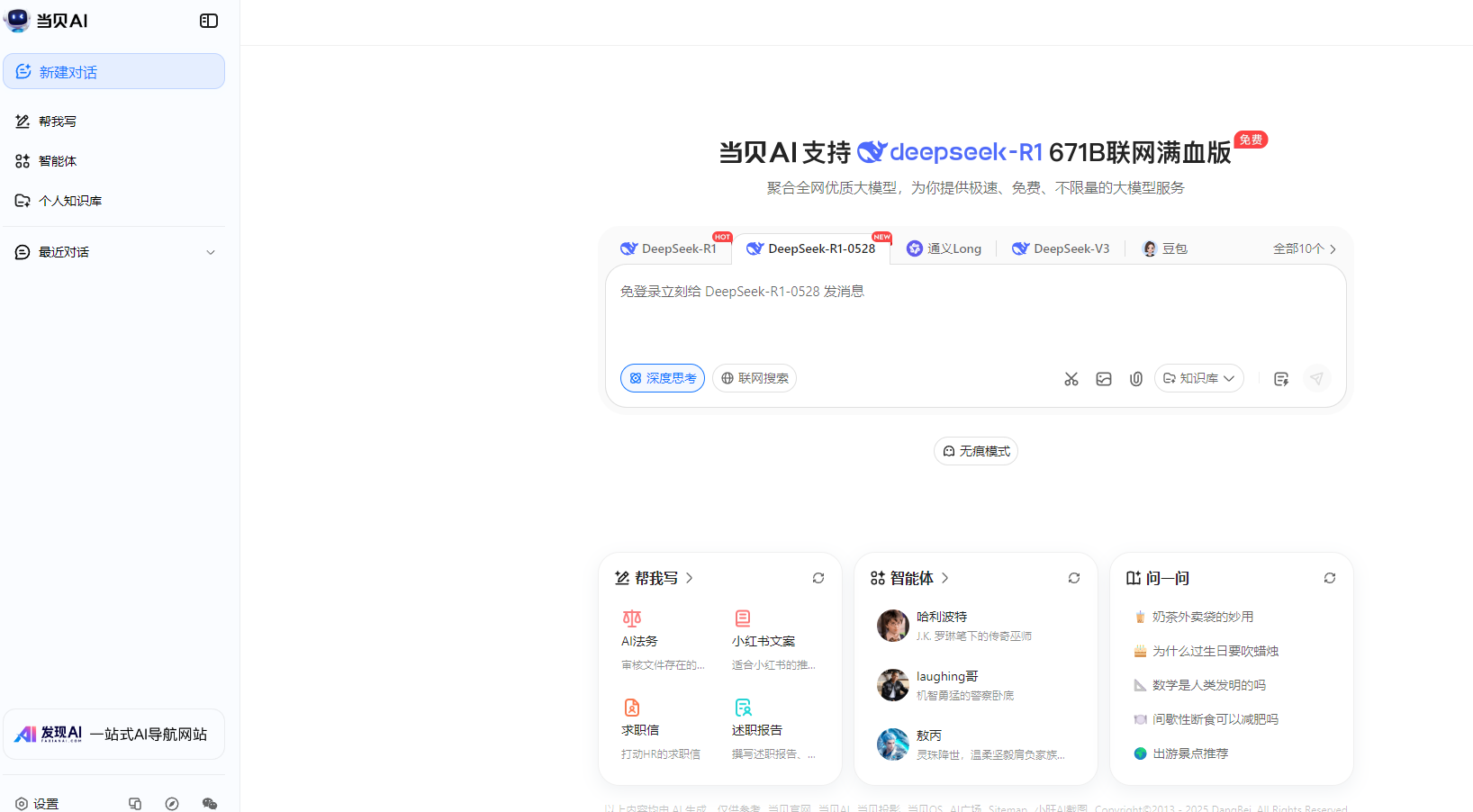Viewport: 1473px width, 812px height.
Task: Start a new chat with 新建对话
Action: pos(113,71)
